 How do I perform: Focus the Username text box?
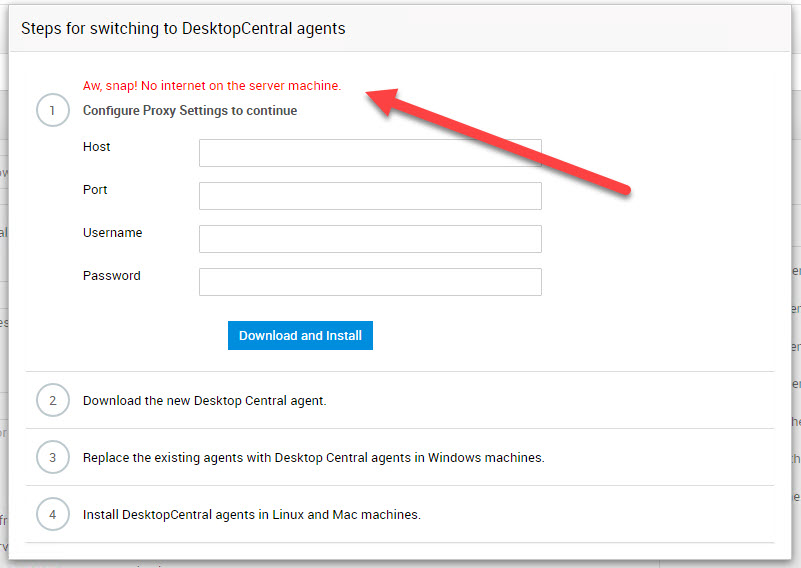[x=370, y=239]
